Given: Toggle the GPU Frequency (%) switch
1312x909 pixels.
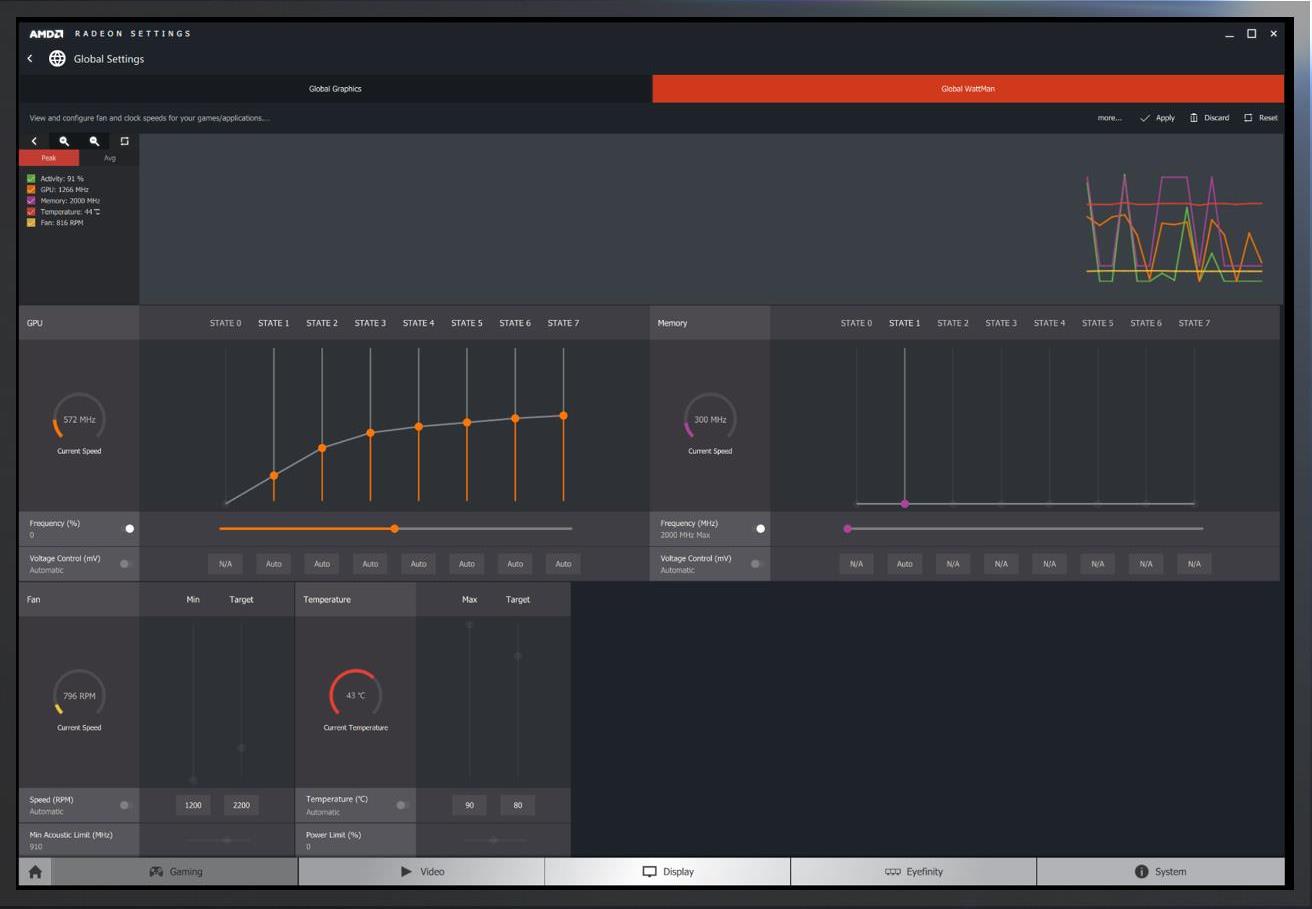Looking at the screenshot, I should [127, 529].
